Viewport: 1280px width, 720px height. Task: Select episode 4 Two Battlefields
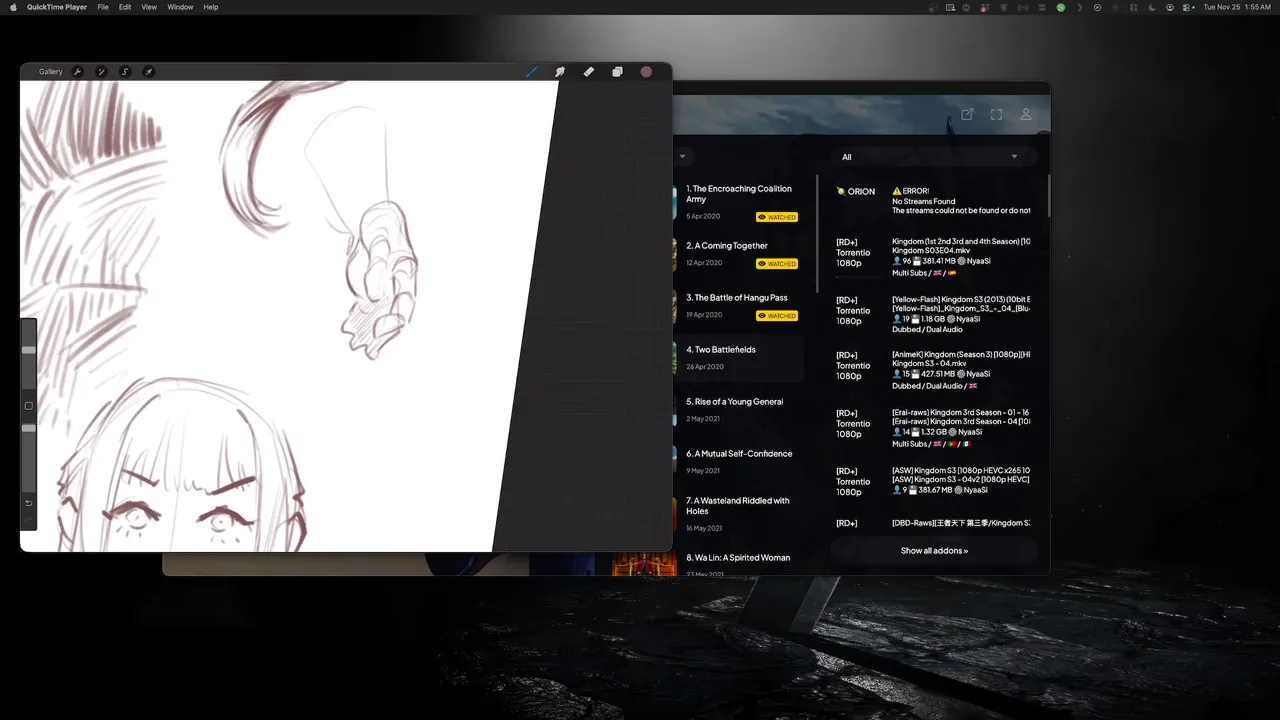[739, 358]
